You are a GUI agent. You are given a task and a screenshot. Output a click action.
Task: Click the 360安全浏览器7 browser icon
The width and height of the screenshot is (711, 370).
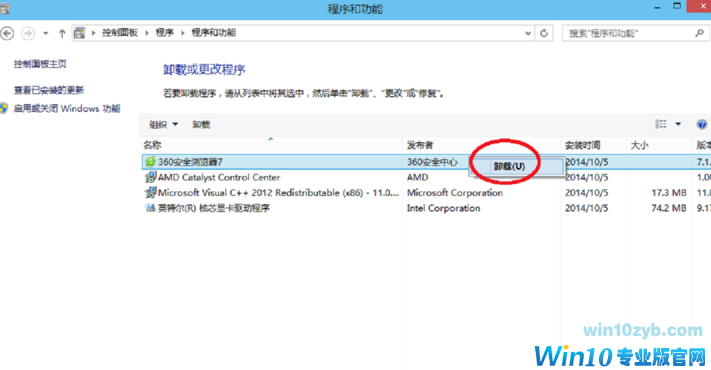tap(151, 162)
